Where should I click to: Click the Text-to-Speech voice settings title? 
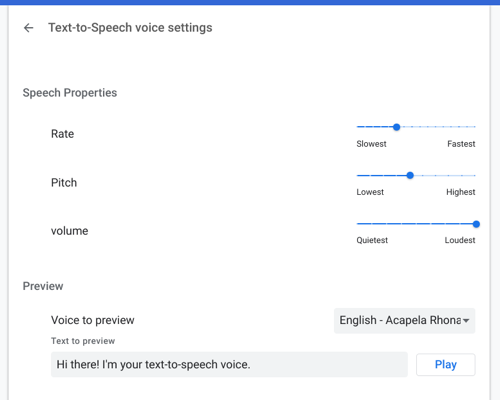click(x=130, y=28)
